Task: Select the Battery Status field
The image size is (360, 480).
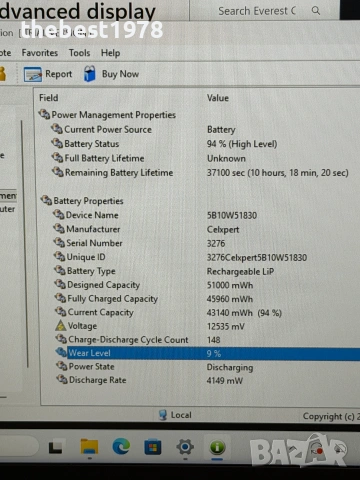Action: point(92,144)
